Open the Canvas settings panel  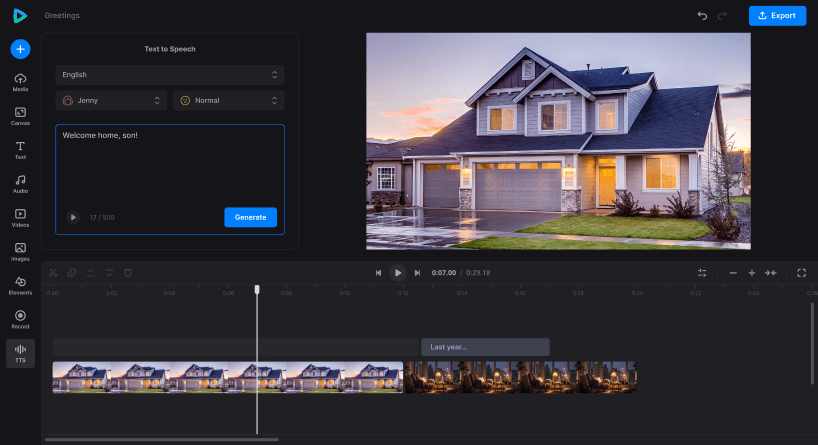coord(20,115)
